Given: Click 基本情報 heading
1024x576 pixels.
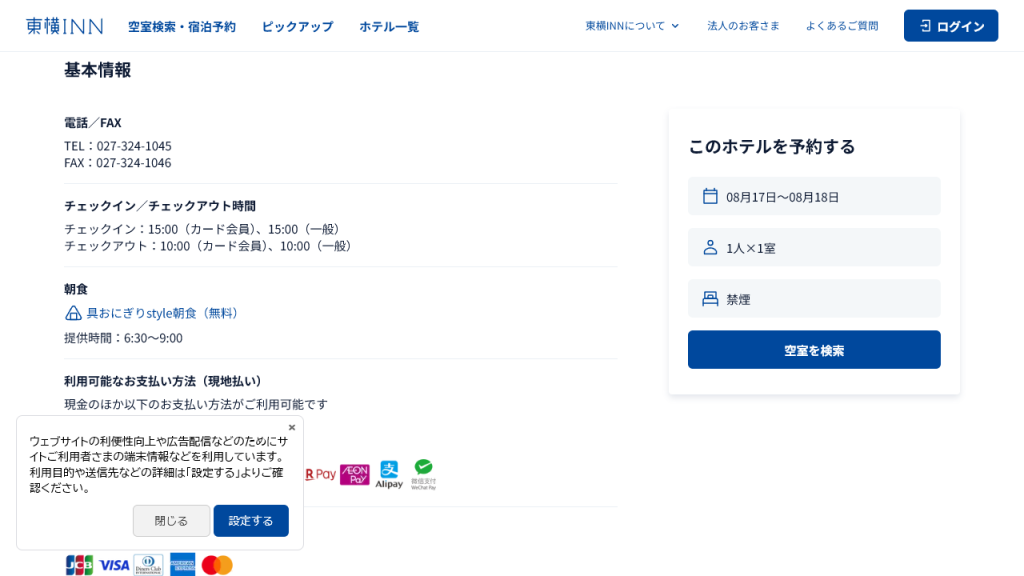Looking at the screenshot, I should coord(97,70).
